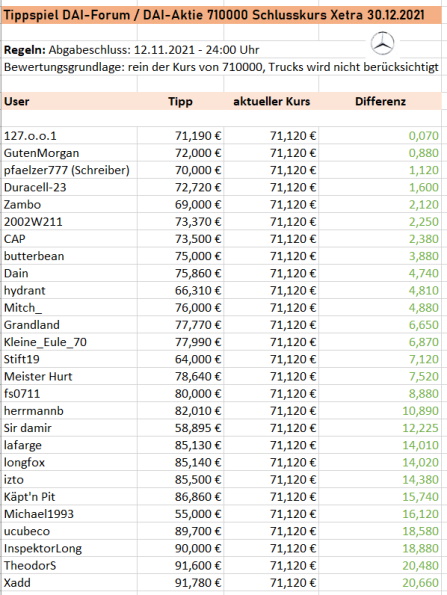Select butterbean's tip of 75,000 €

(x=180, y=256)
